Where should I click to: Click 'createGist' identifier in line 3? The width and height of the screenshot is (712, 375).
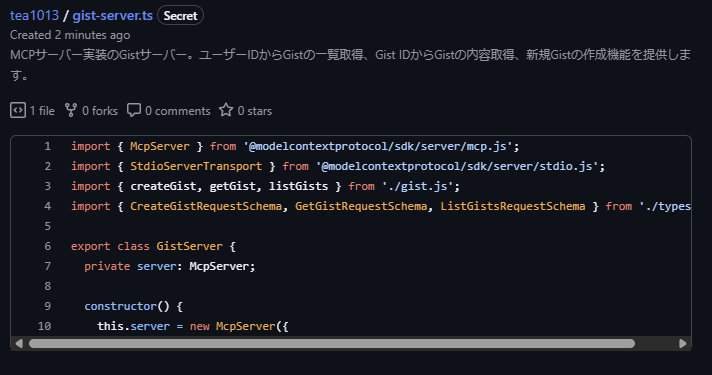[163, 186]
